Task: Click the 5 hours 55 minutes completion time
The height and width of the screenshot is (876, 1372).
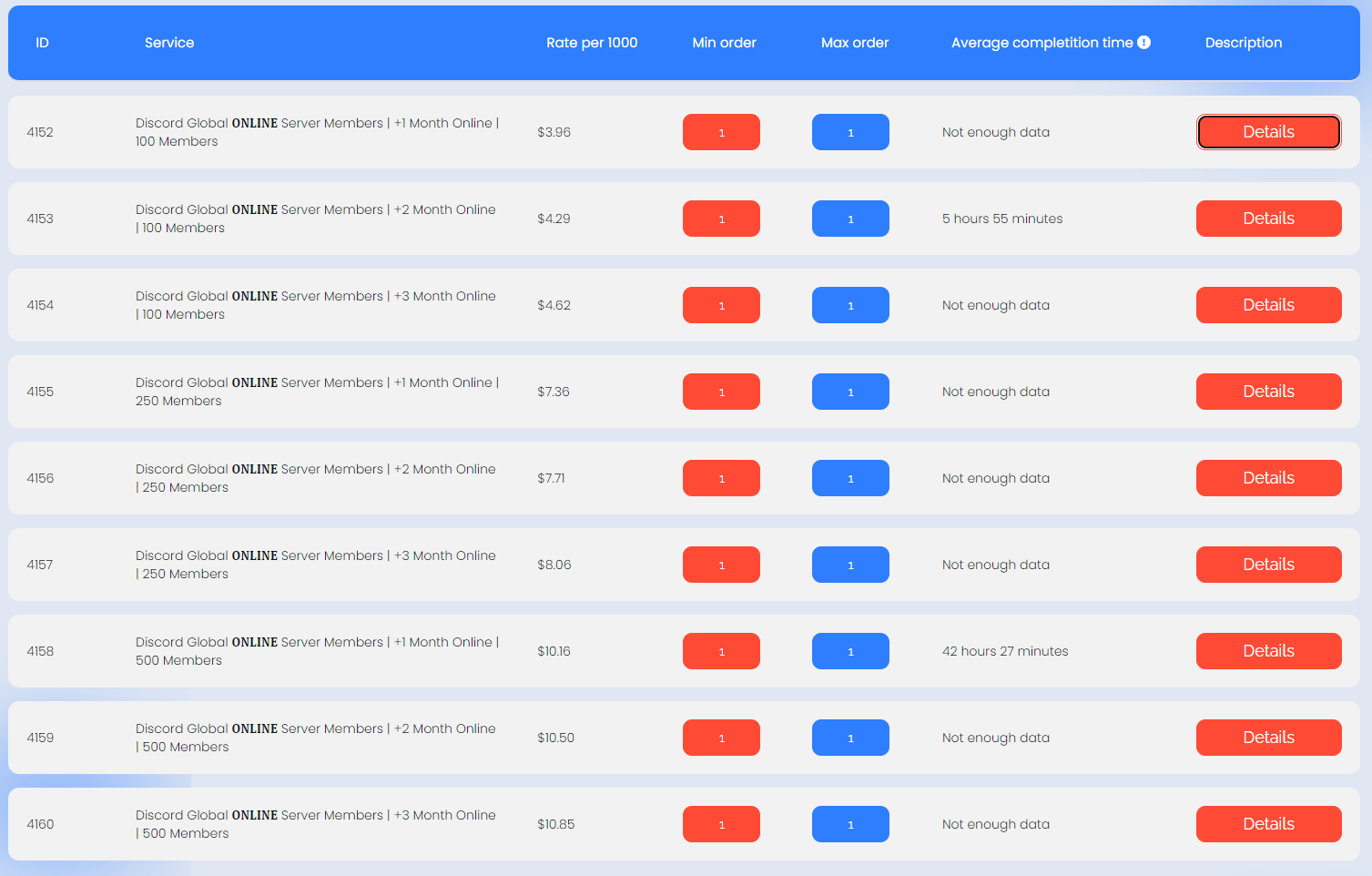Action: click(x=1002, y=219)
